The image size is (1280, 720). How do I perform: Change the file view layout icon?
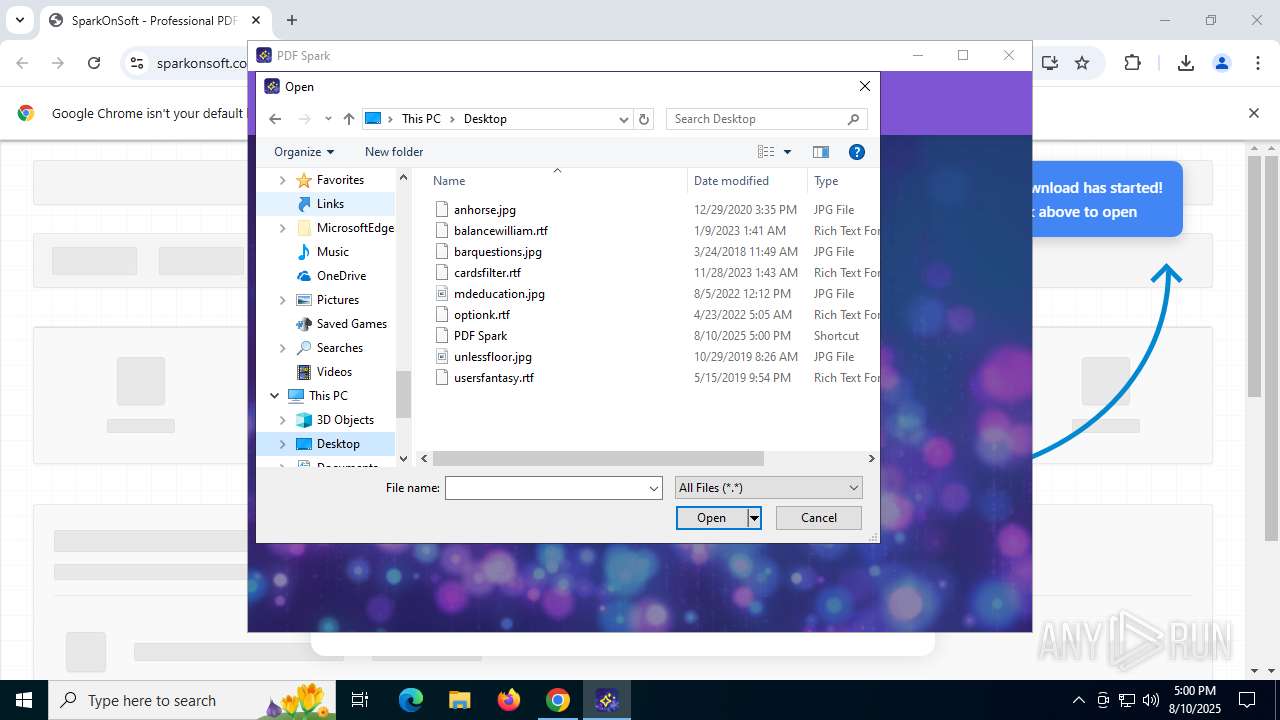(766, 152)
